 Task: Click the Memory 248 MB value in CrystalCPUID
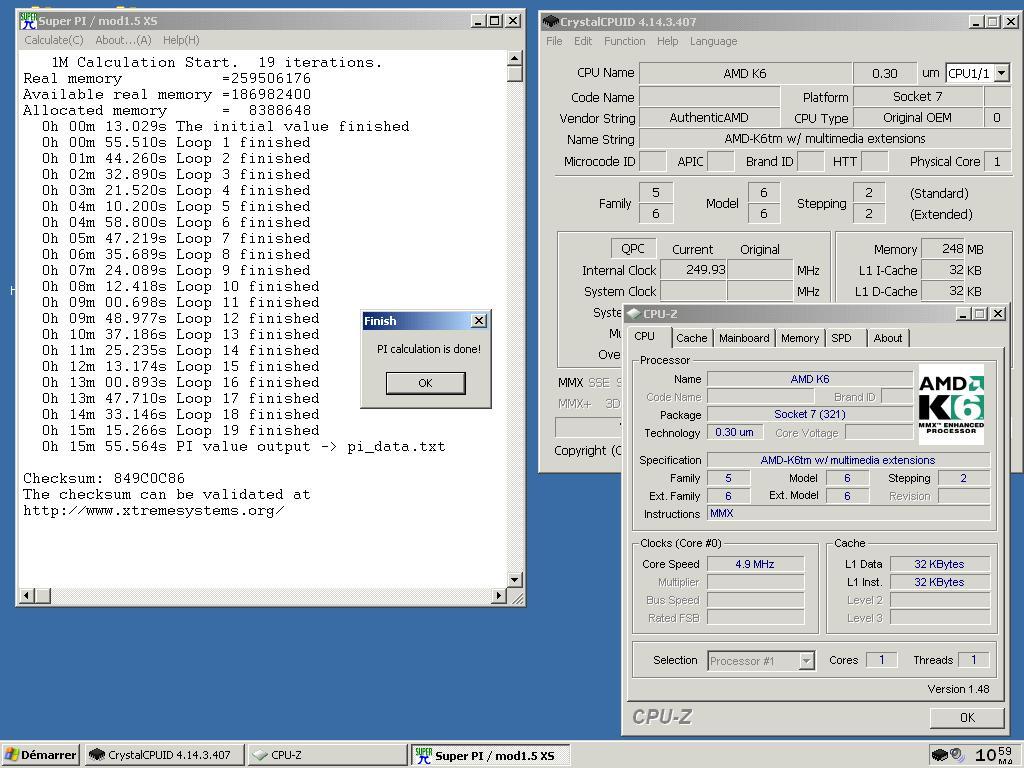coord(943,249)
